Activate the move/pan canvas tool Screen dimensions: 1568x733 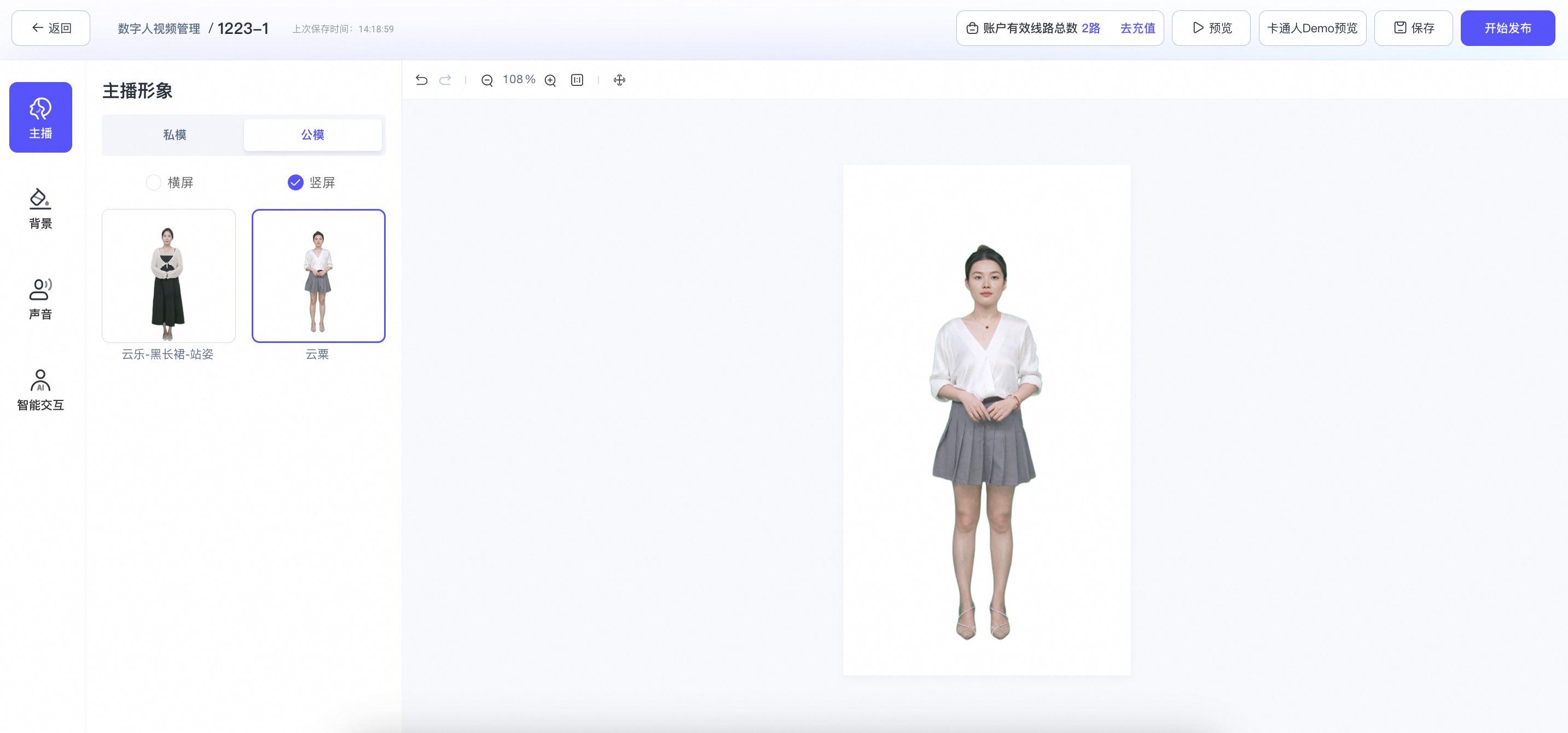pyautogui.click(x=619, y=80)
